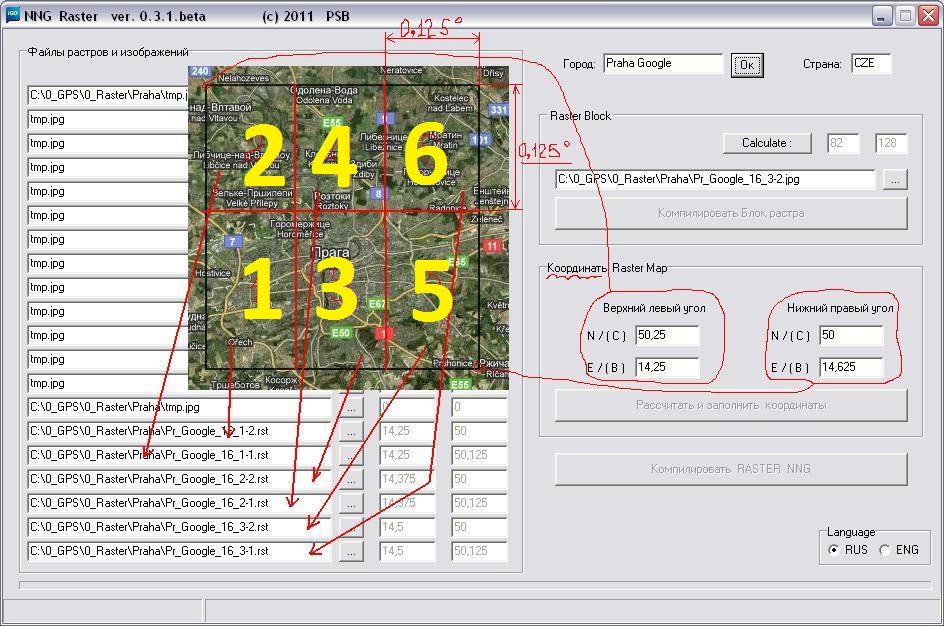Open browse button beside Pr_Google_16_1-1.rst
Viewport: 944px width, 626px height.
pyautogui.click(x=351, y=455)
